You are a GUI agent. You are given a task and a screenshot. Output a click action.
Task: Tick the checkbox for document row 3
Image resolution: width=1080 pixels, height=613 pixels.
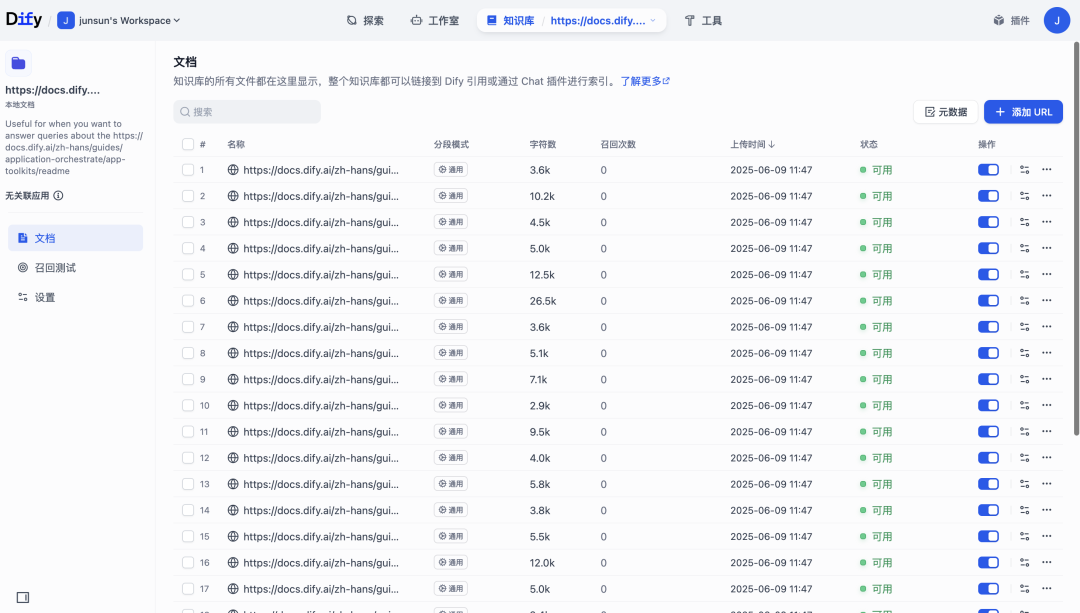[x=190, y=221]
